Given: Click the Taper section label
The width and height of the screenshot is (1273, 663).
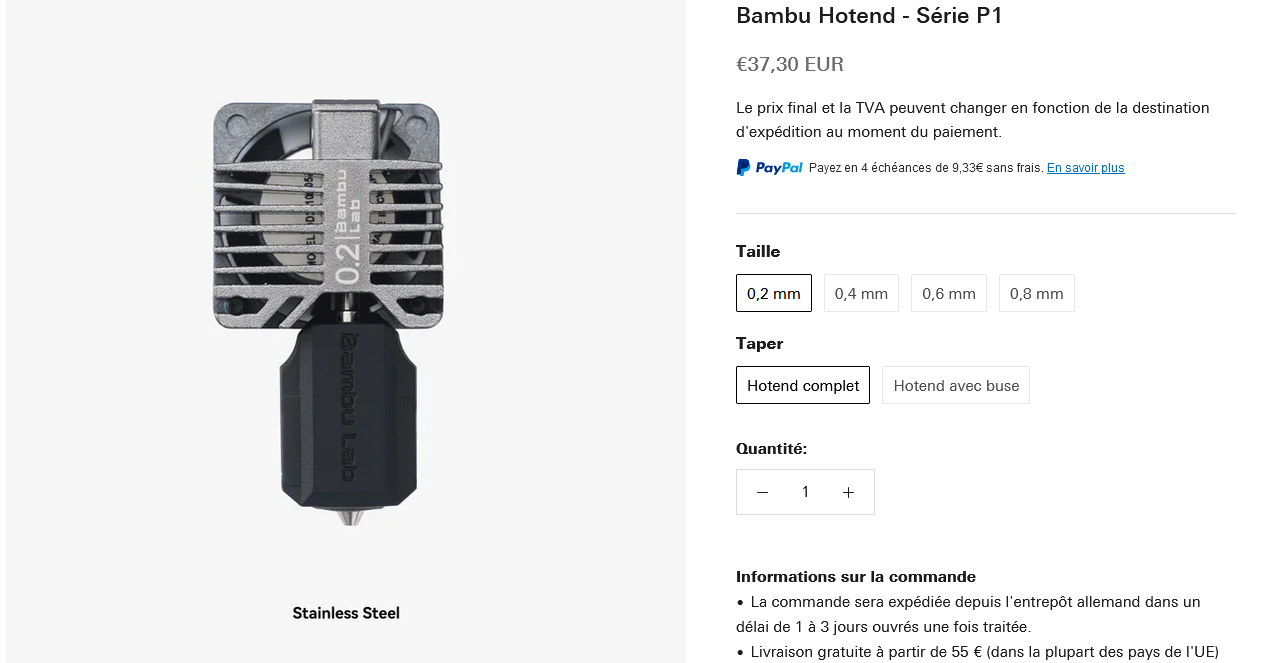Looking at the screenshot, I should [759, 343].
